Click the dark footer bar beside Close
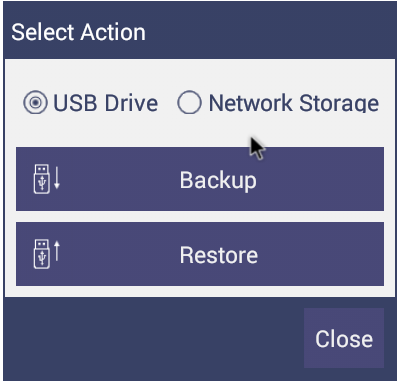Image resolution: width=400 pixels, height=384 pixels. [x=153, y=339]
